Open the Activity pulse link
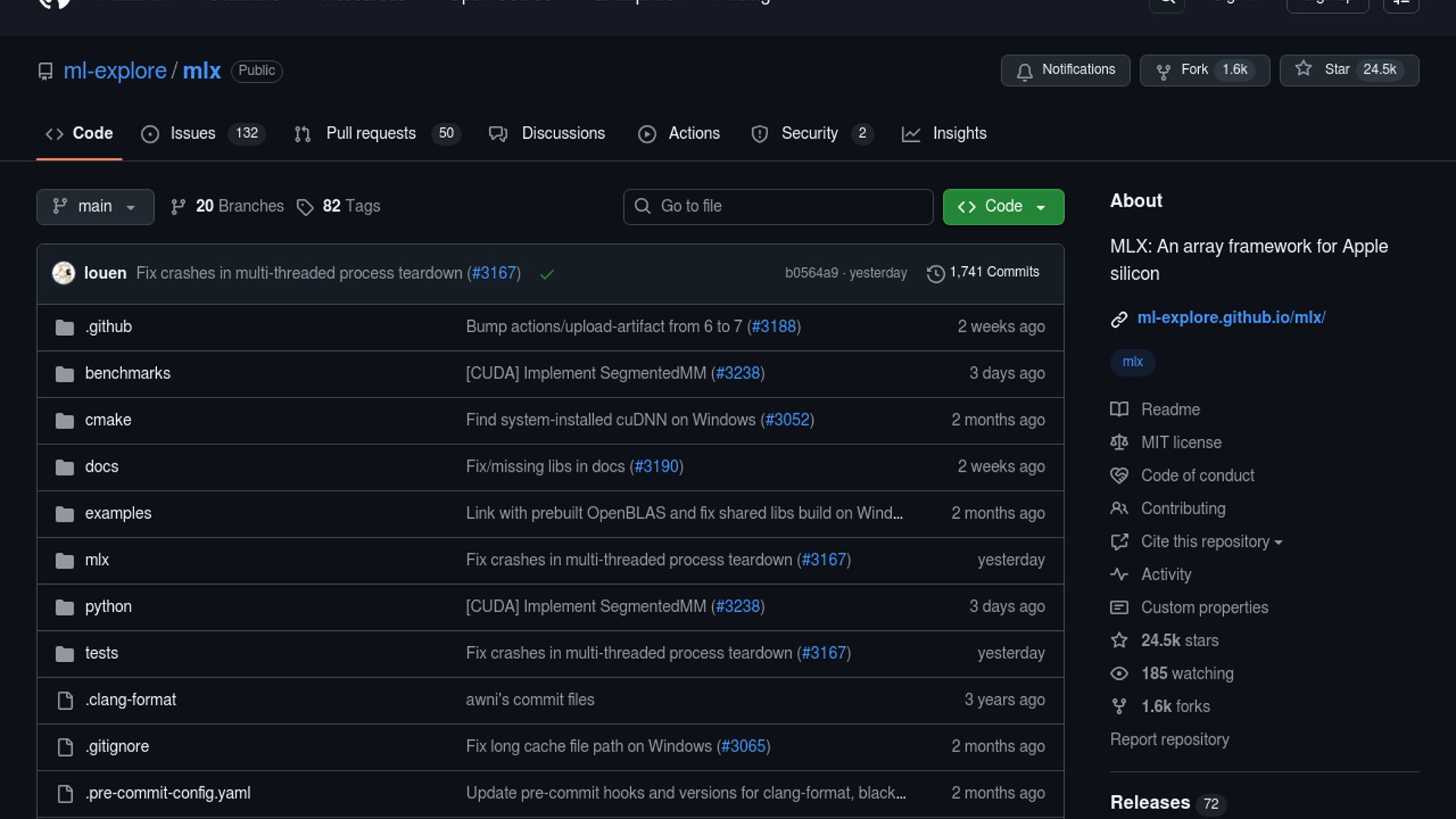 [1166, 575]
